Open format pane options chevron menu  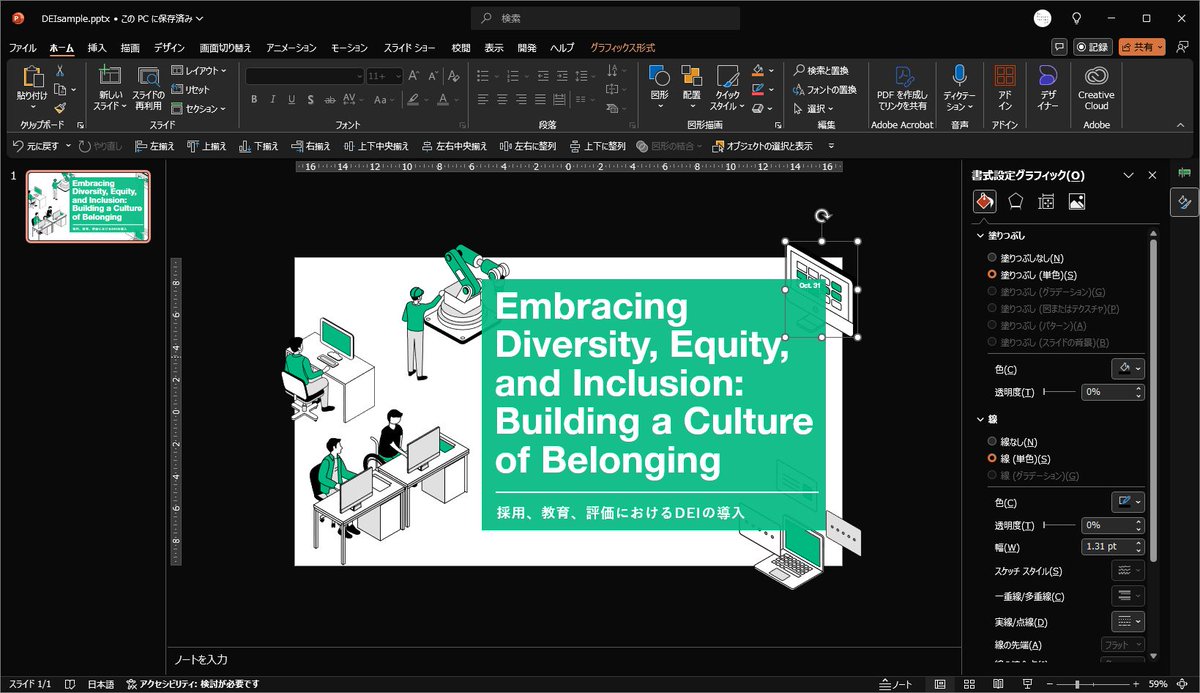[x=1128, y=175]
